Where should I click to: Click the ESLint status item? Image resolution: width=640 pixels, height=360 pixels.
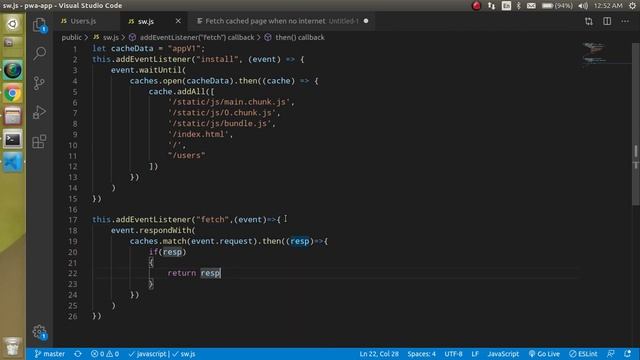[x=583, y=354]
